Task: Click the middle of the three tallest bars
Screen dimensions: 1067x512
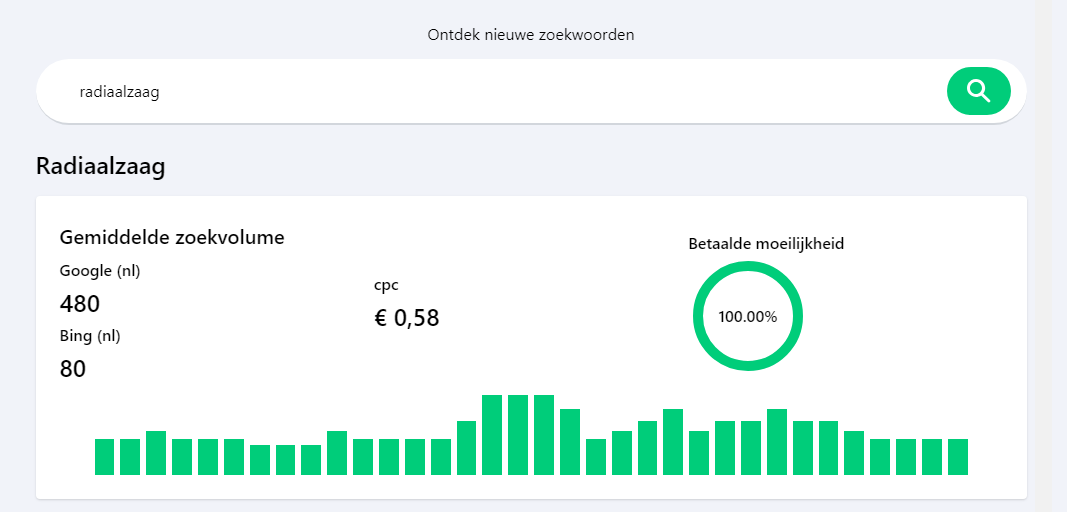Action: point(518,435)
